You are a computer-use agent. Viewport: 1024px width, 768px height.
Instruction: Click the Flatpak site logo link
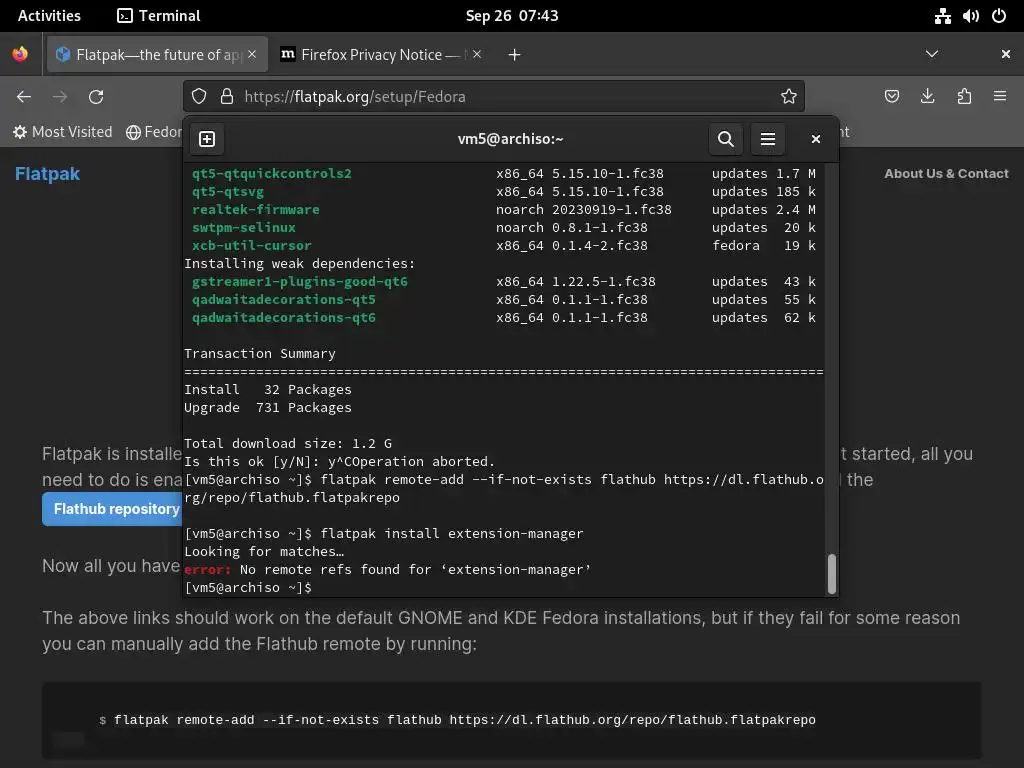47,174
